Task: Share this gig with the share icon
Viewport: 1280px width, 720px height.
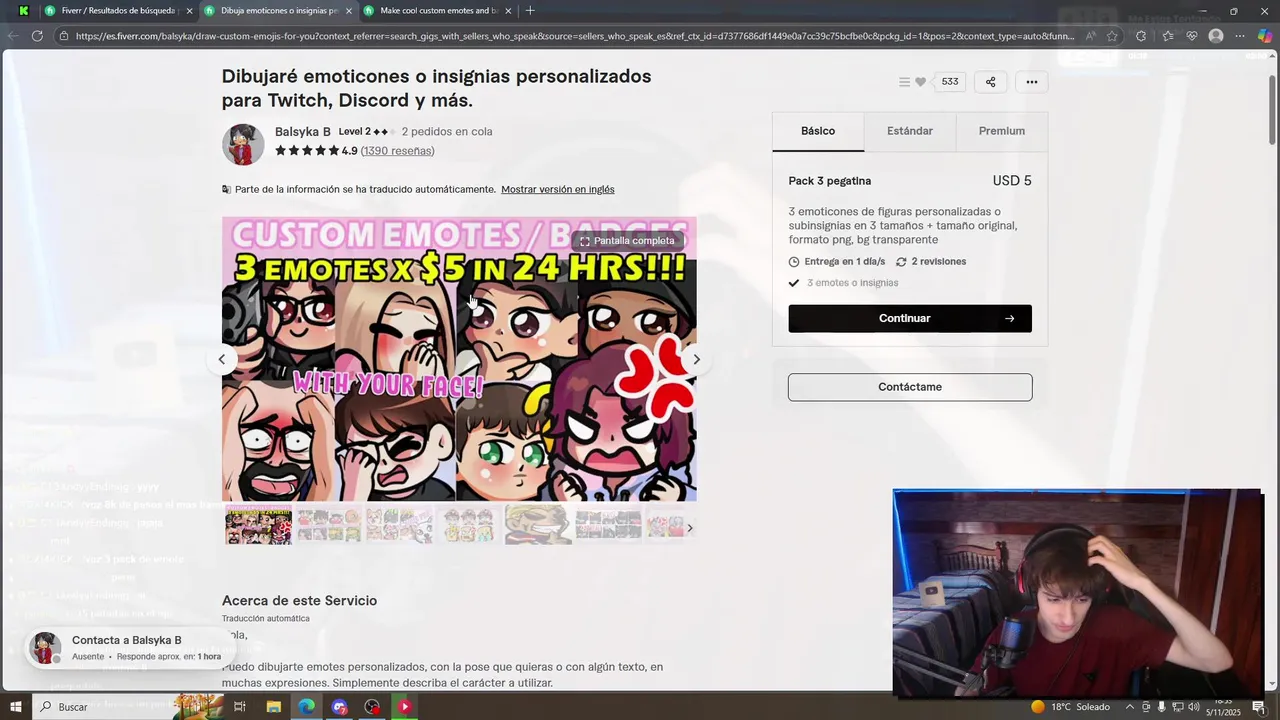Action: click(x=990, y=82)
